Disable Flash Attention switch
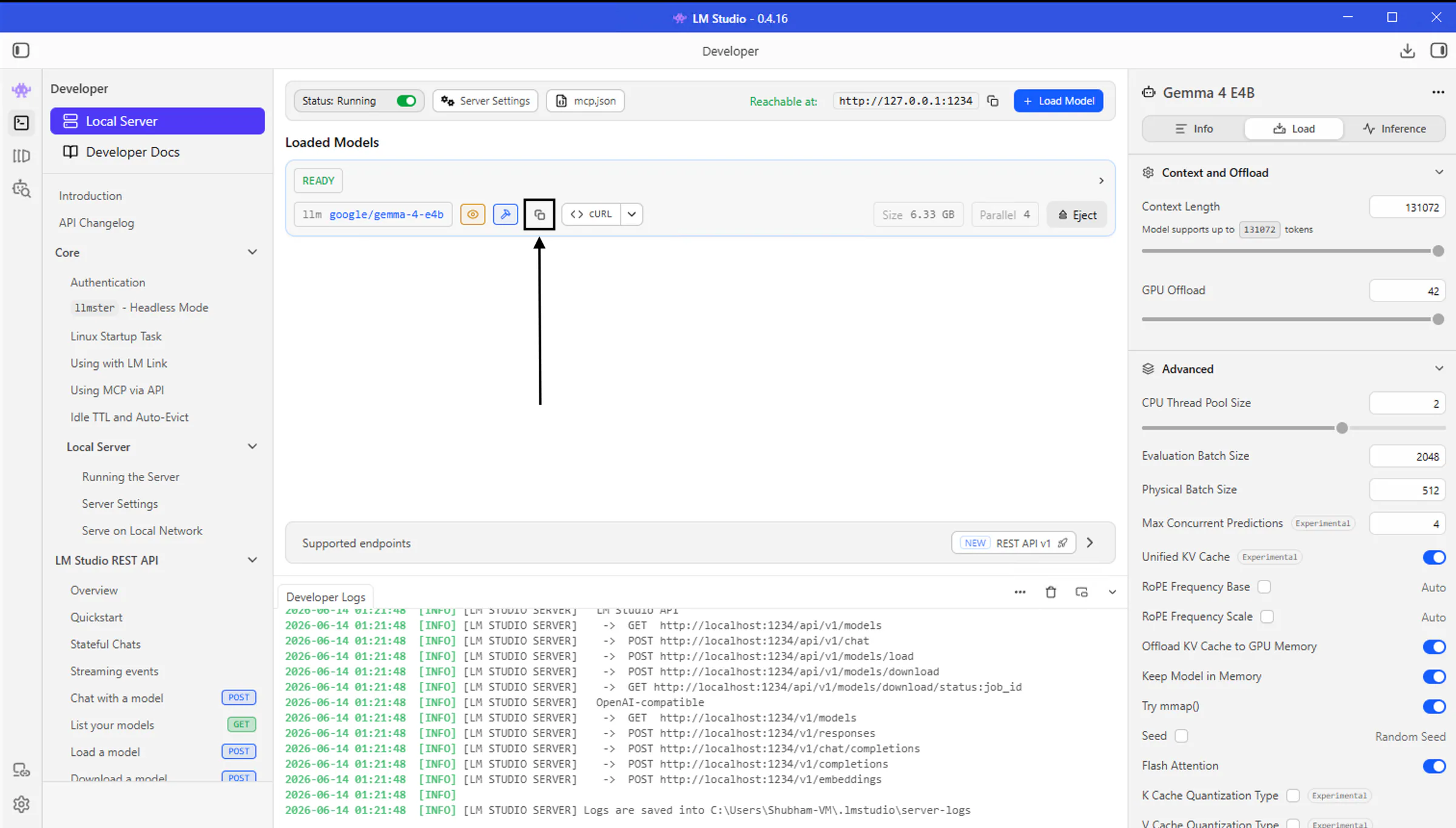 [x=1434, y=766]
